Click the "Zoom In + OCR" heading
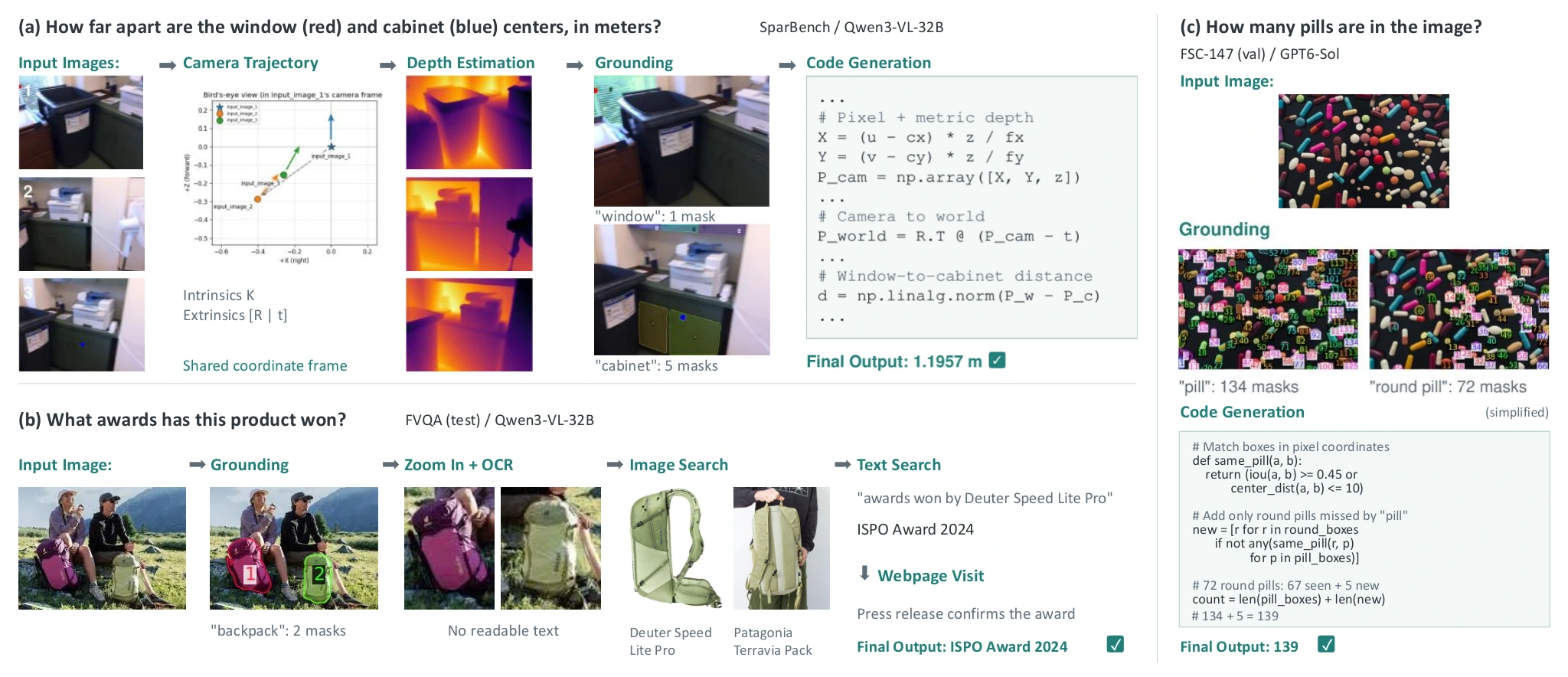 [459, 465]
